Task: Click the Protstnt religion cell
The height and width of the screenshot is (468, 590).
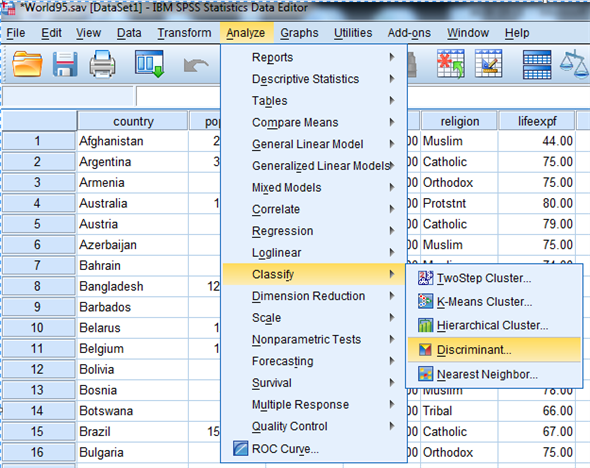Action: 459,204
